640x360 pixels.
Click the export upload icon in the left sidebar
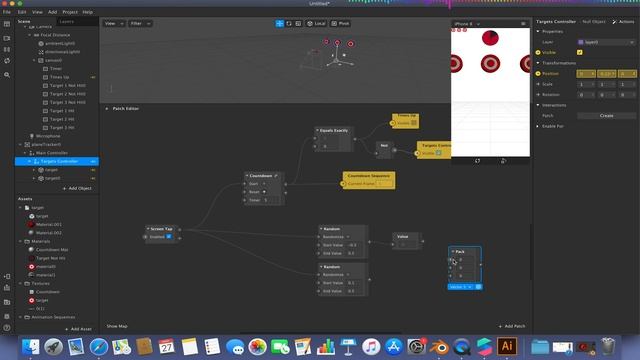pyautogui.click(x=7, y=288)
